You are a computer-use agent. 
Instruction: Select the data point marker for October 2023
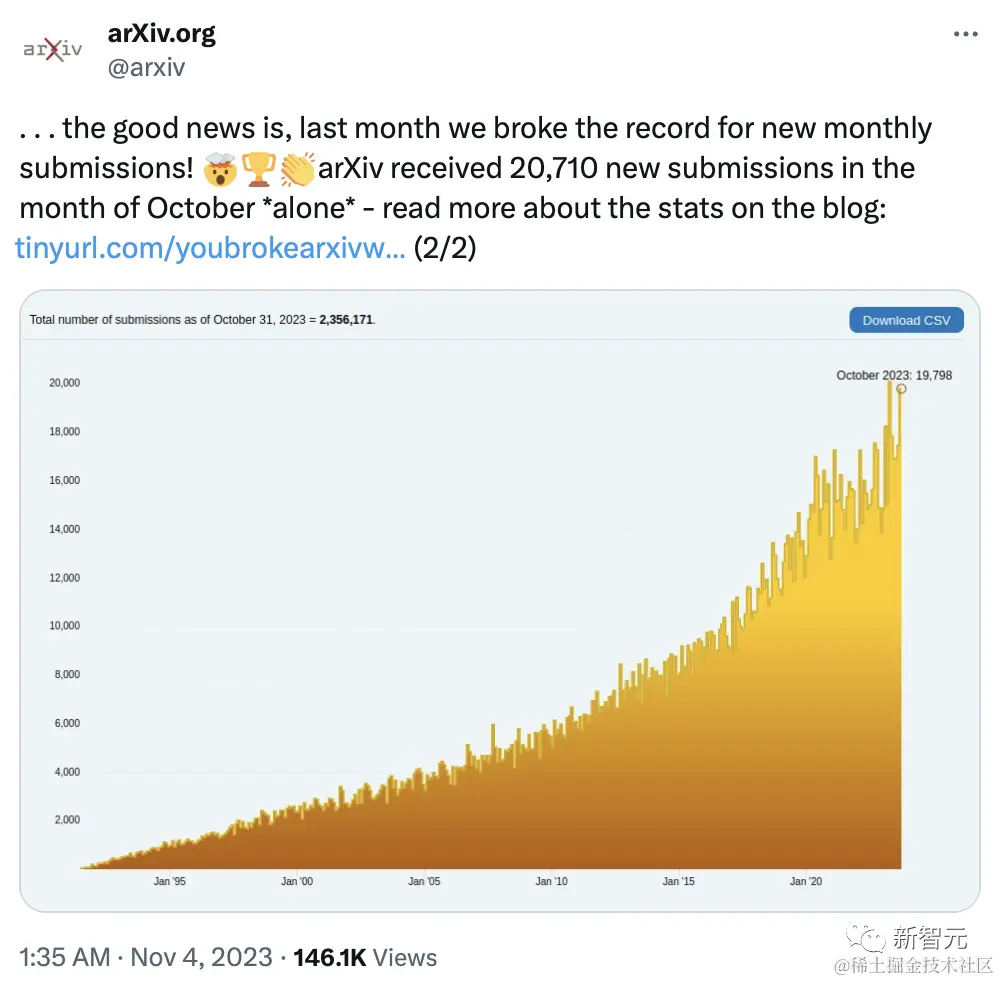(900, 390)
